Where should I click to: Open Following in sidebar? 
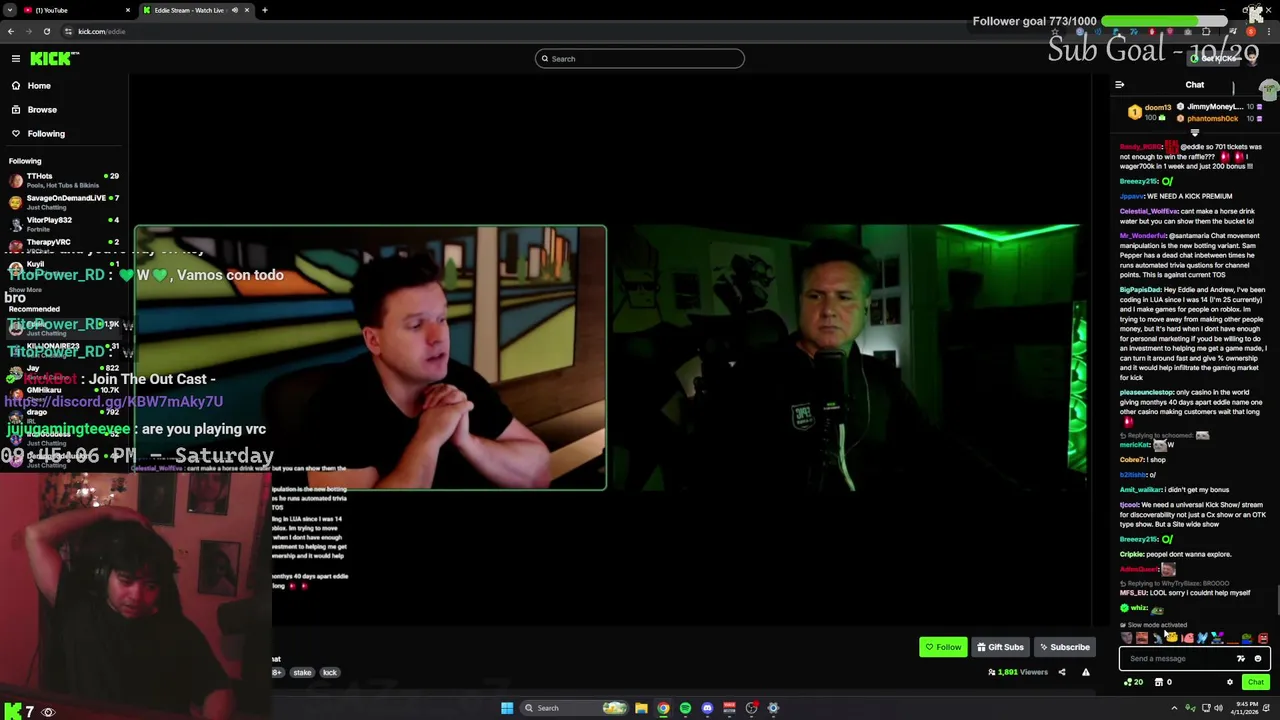46,134
